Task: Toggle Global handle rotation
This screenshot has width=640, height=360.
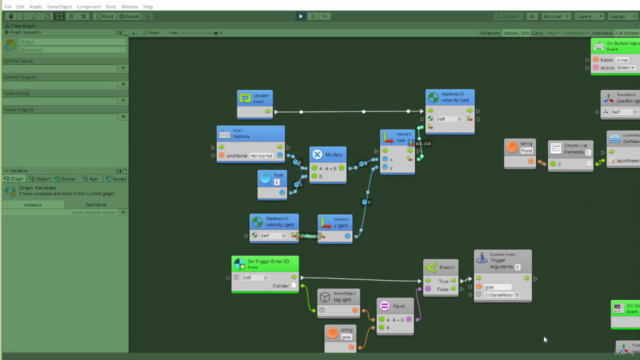Action: [x=129, y=16]
